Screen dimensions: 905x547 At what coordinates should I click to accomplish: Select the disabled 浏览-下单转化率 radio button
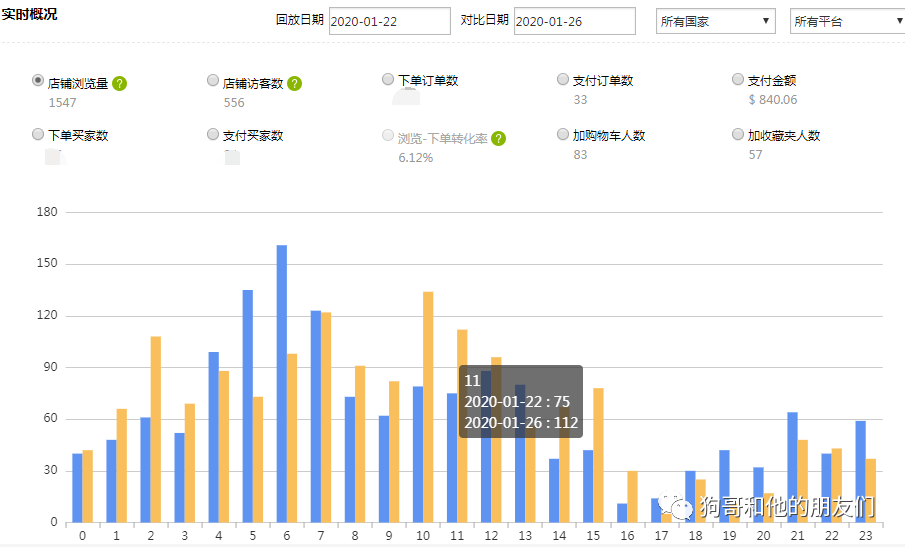(388, 135)
